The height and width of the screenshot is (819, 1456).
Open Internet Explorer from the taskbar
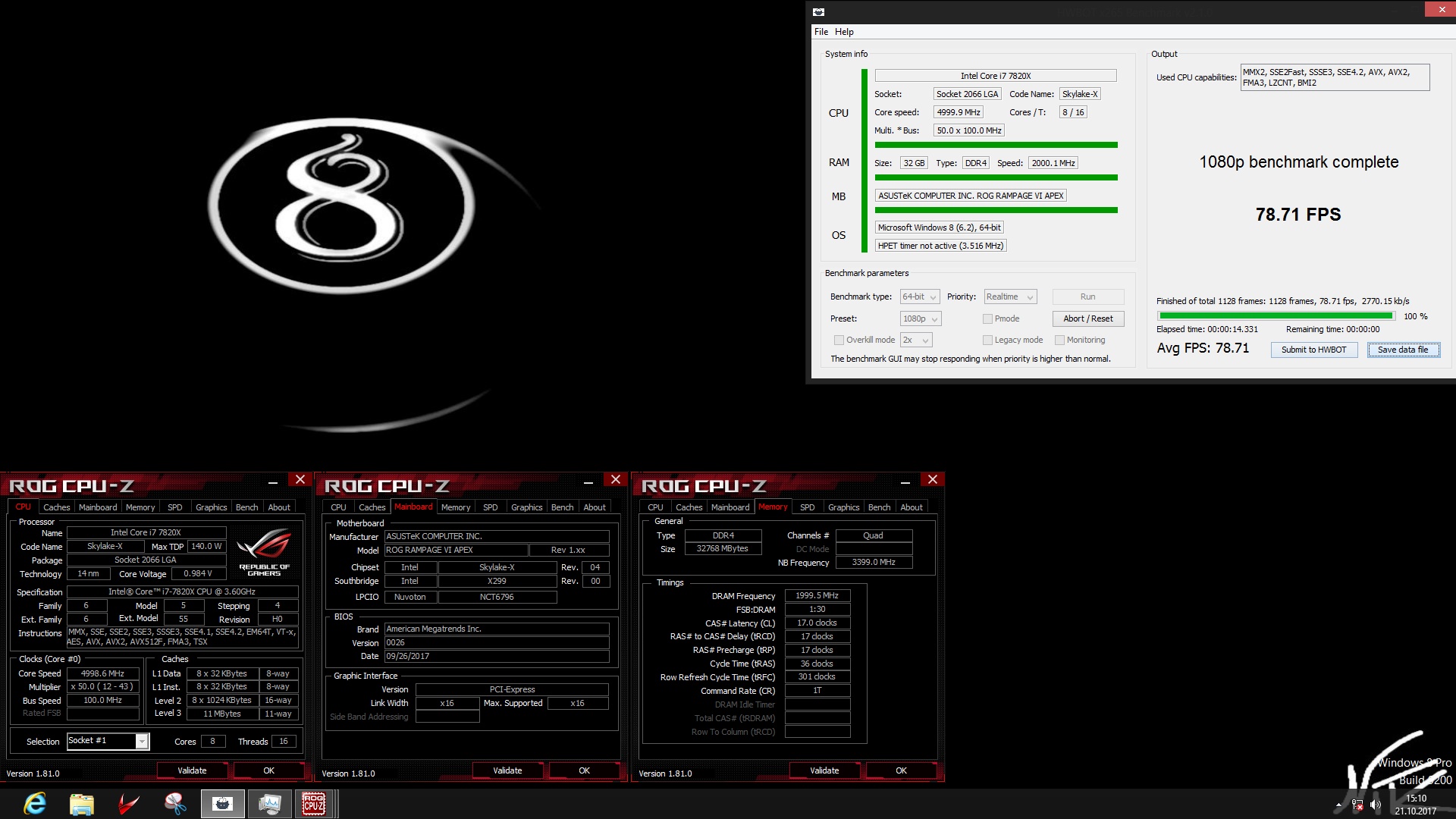click(x=35, y=804)
